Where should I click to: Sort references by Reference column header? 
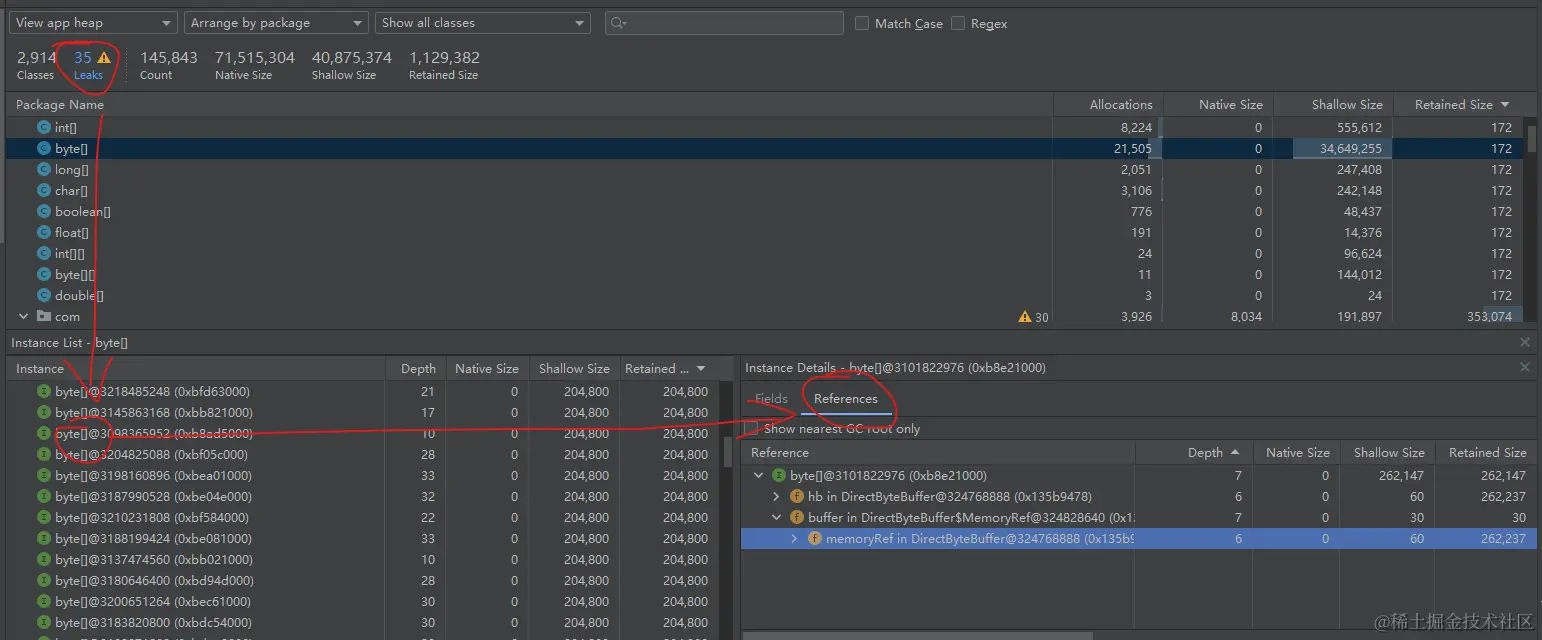780,452
